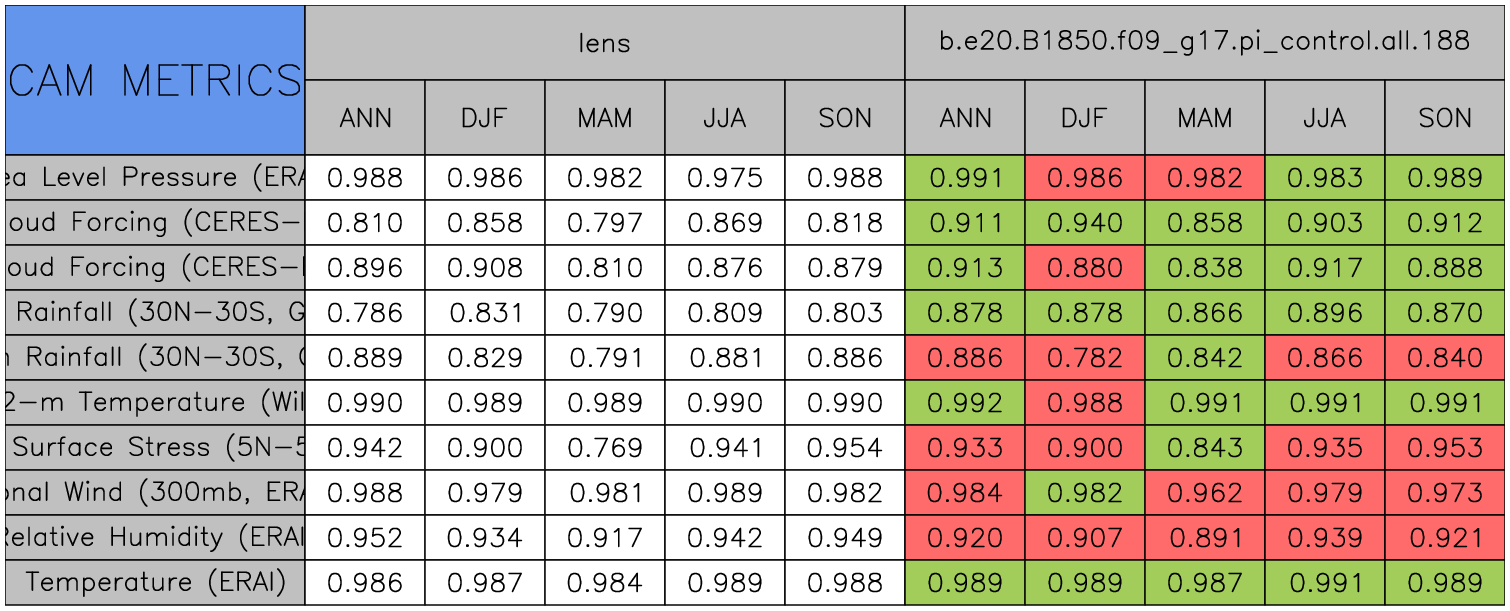Click the white cell showing 0.786

point(365,313)
